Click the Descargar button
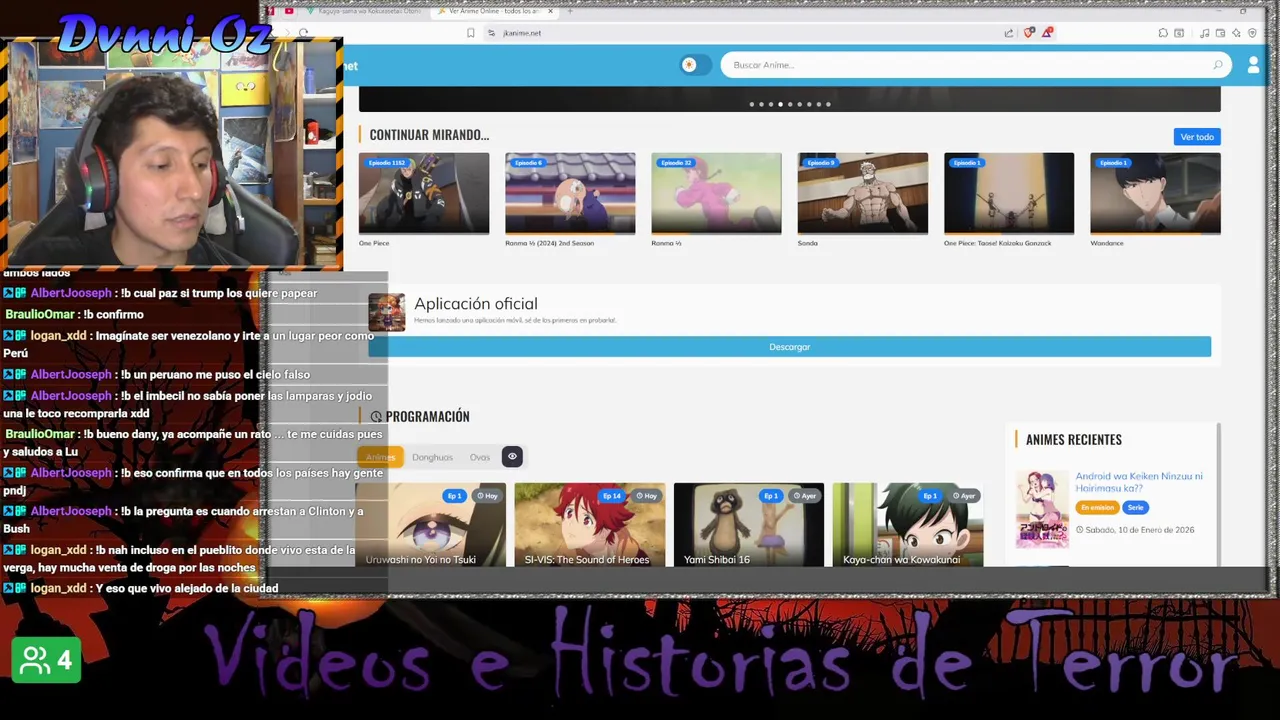Screen dimensions: 1280x720 pyautogui.click(x=790, y=347)
